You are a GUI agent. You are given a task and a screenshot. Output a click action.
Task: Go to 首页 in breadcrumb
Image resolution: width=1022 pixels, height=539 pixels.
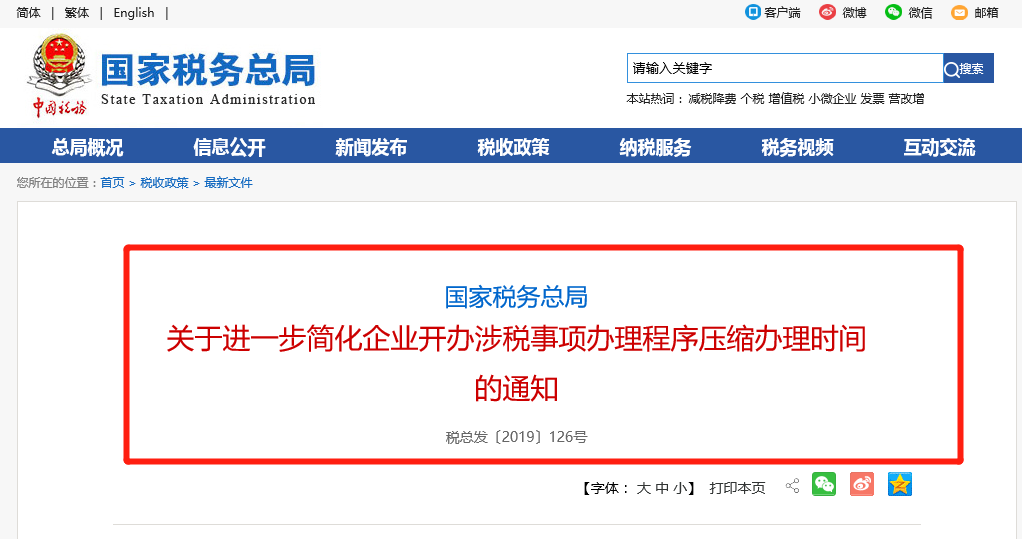(x=112, y=183)
